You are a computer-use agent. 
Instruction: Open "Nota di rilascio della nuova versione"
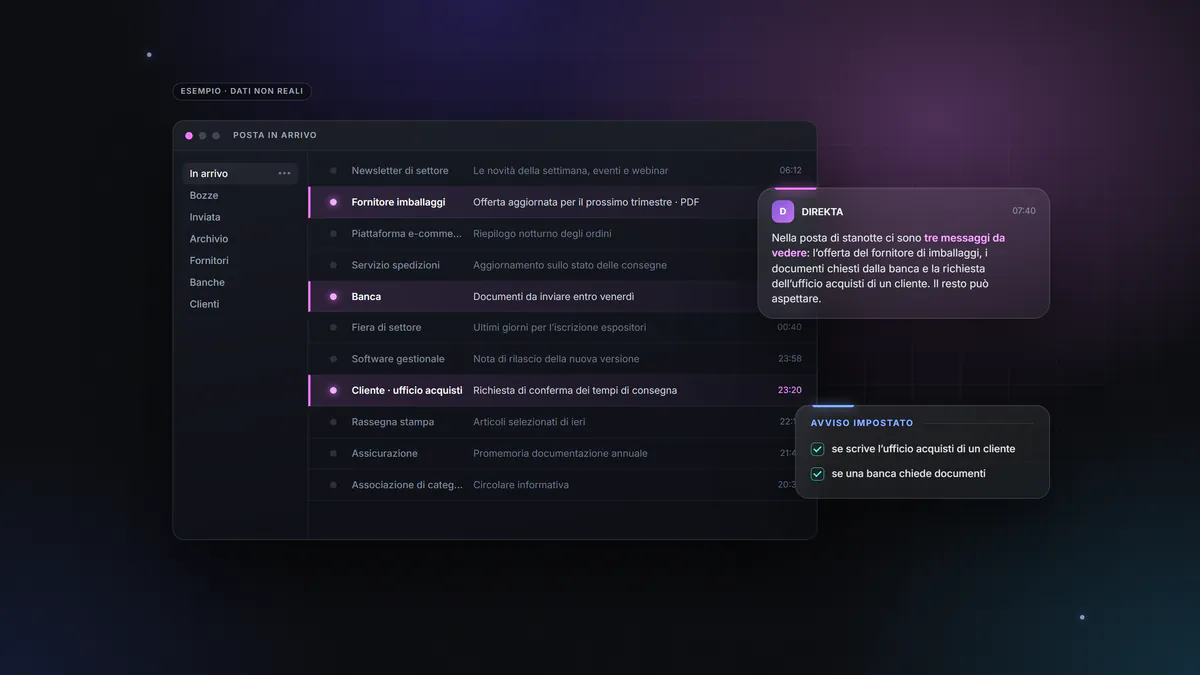[x=562, y=359]
